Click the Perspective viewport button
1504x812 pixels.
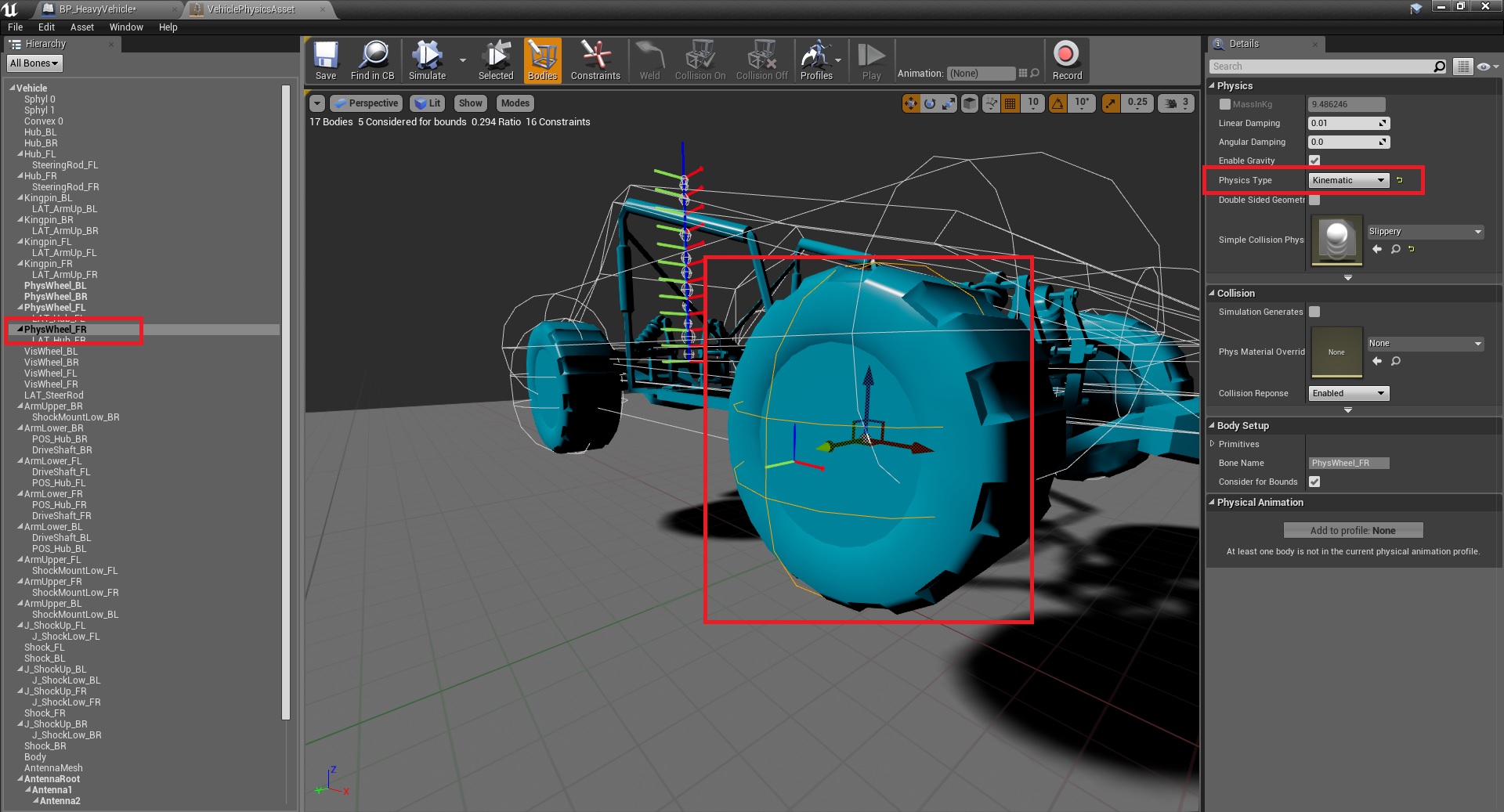[366, 103]
